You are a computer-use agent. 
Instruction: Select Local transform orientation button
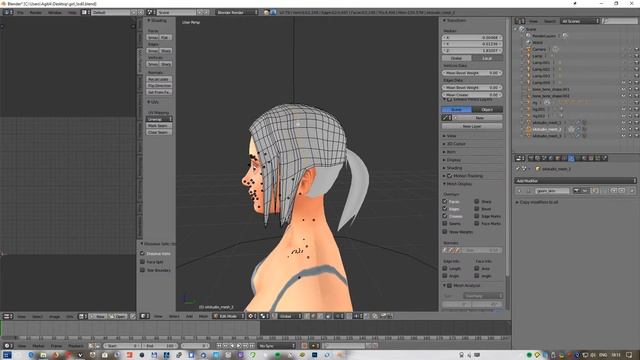[x=487, y=58]
